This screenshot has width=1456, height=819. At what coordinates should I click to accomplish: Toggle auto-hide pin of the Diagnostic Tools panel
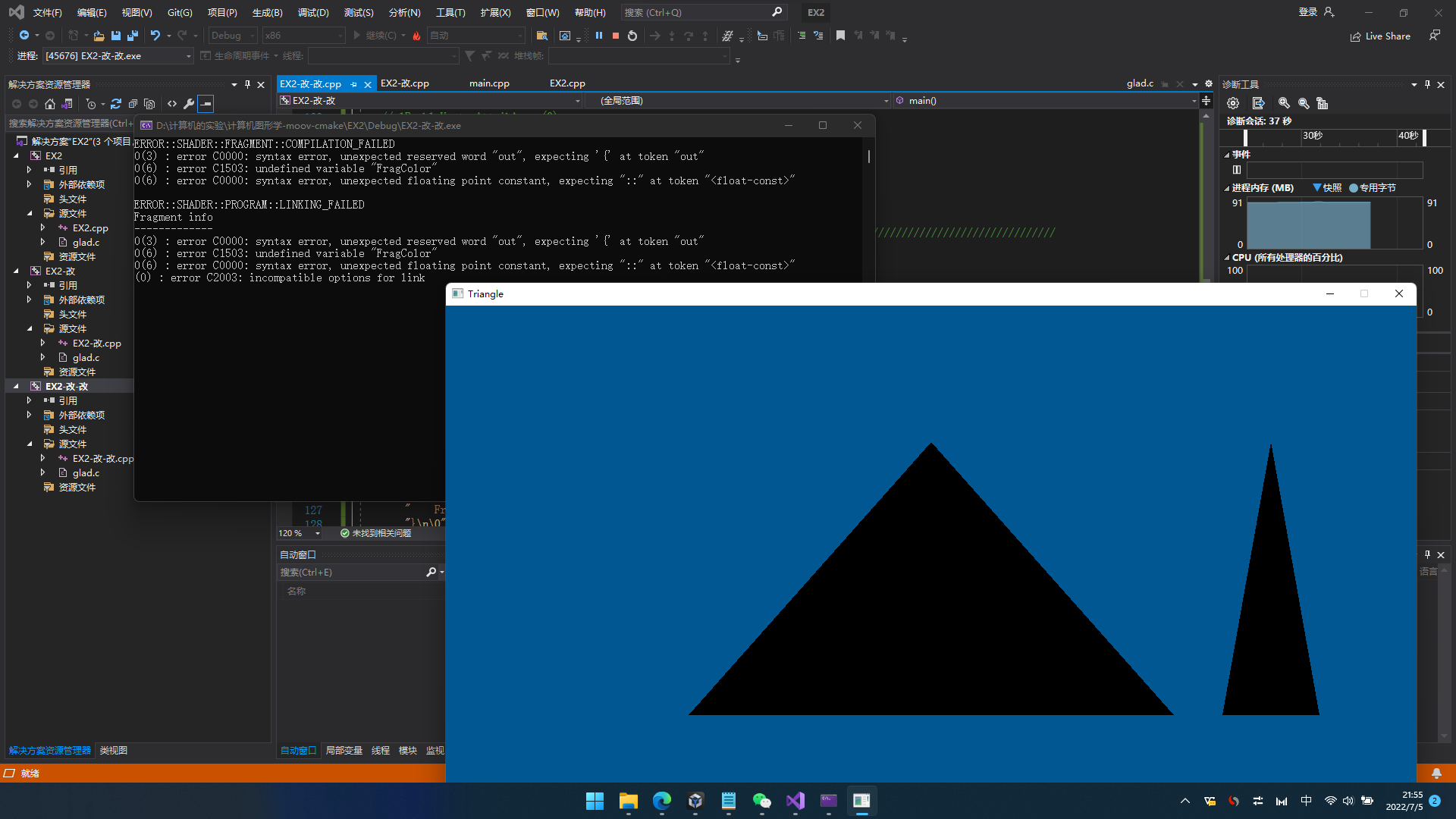point(1427,84)
